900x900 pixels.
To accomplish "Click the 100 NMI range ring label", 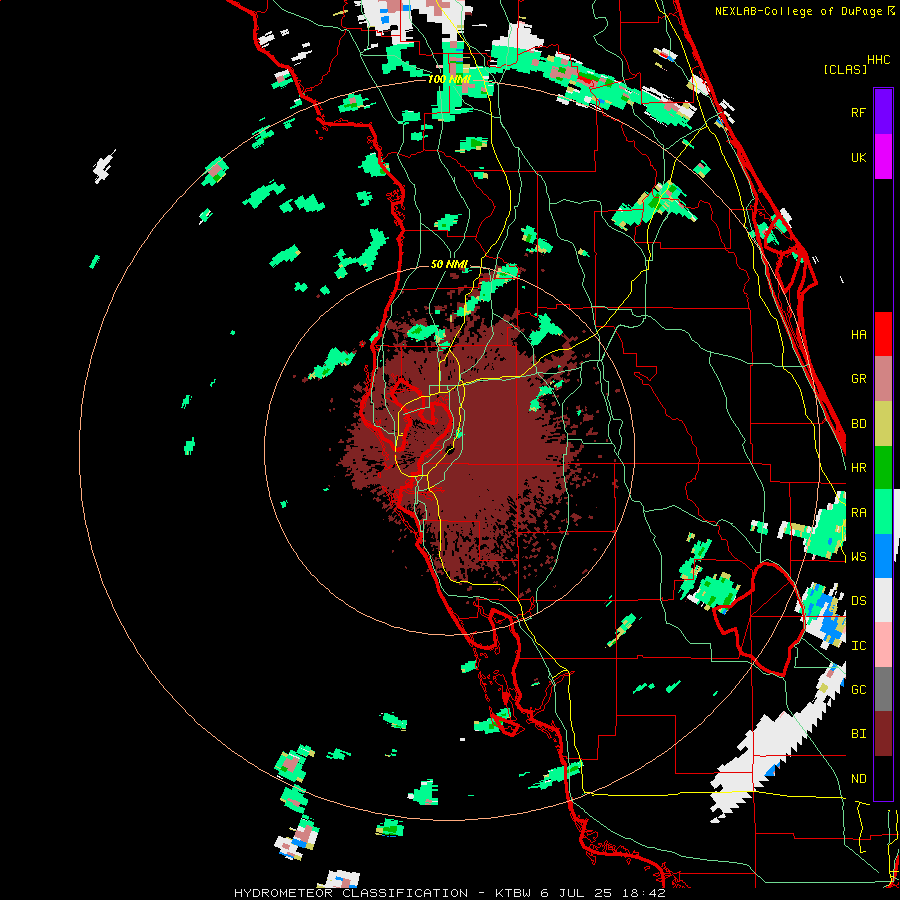I will [x=449, y=79].
